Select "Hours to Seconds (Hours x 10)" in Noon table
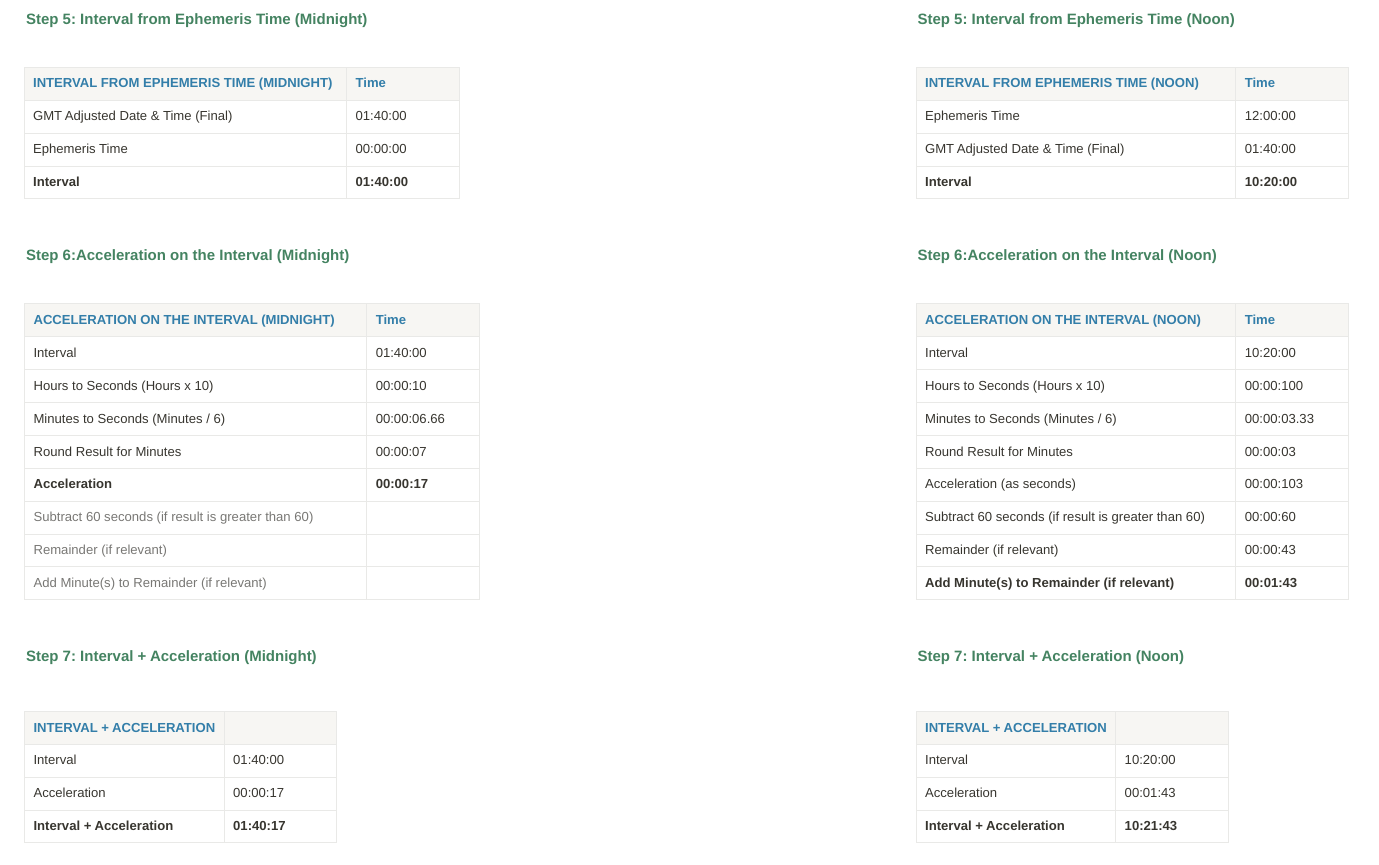The width and height of the screenshot is (1379, 865). coord(1015,386)
